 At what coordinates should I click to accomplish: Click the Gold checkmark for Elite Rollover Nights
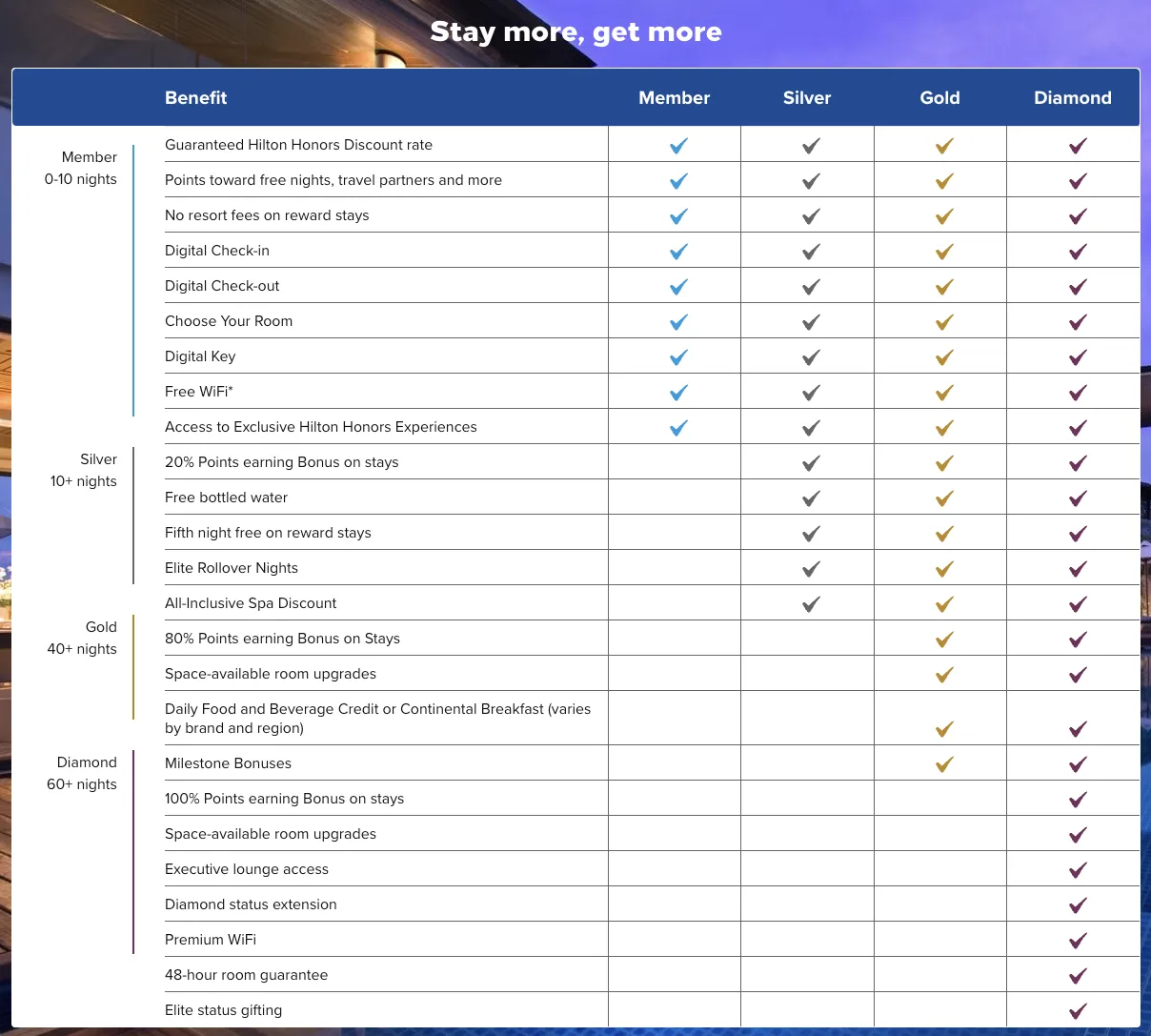pos(944,569)
